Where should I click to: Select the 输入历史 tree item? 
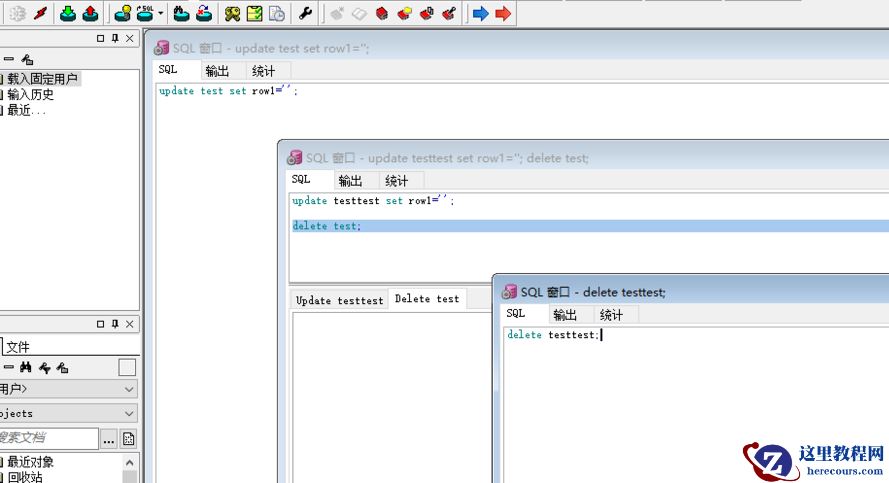(30, 95)
